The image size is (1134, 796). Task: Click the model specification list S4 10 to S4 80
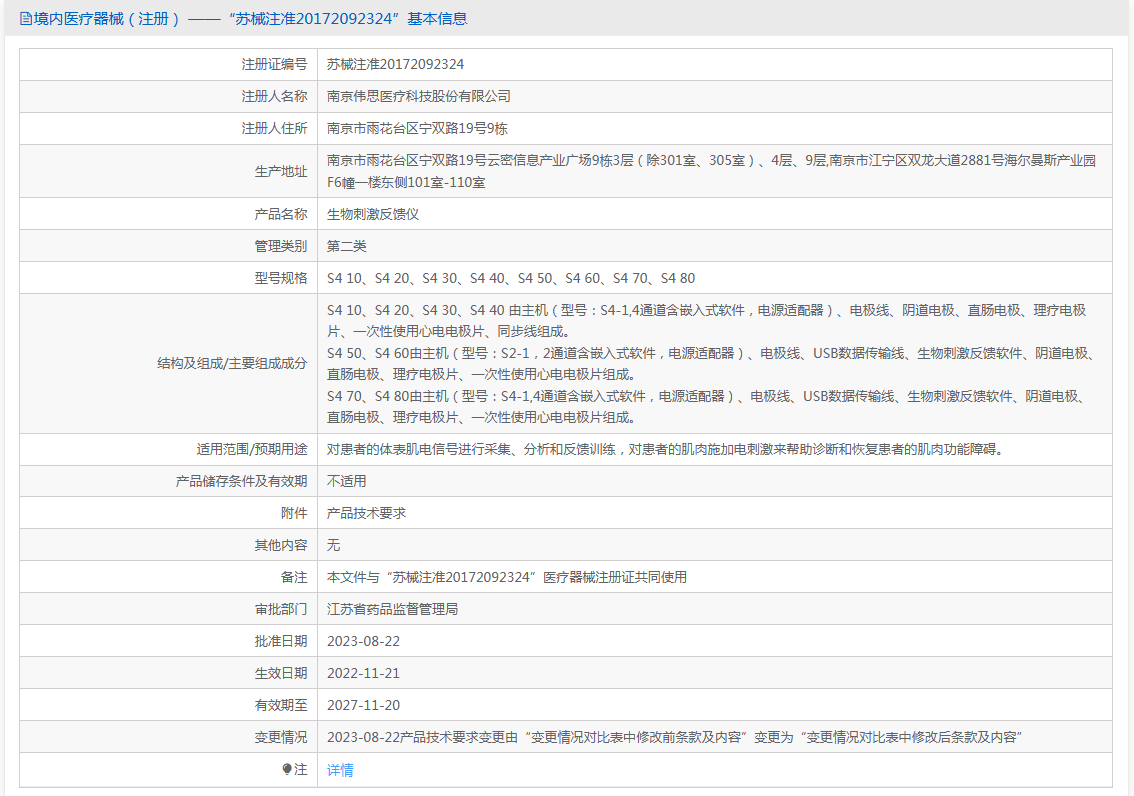tap(511, 278)
